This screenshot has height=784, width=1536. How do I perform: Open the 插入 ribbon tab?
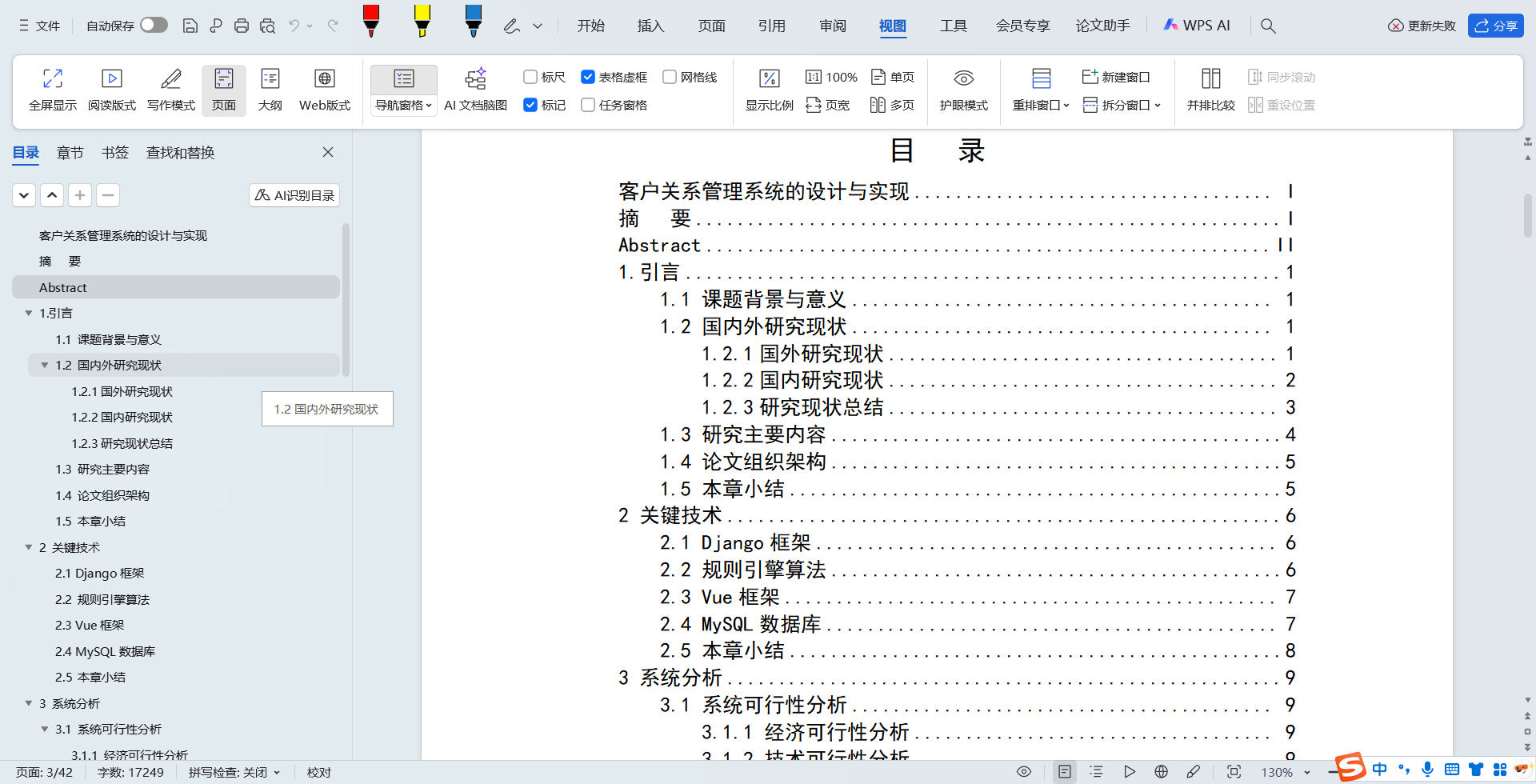tap(650, 26)
